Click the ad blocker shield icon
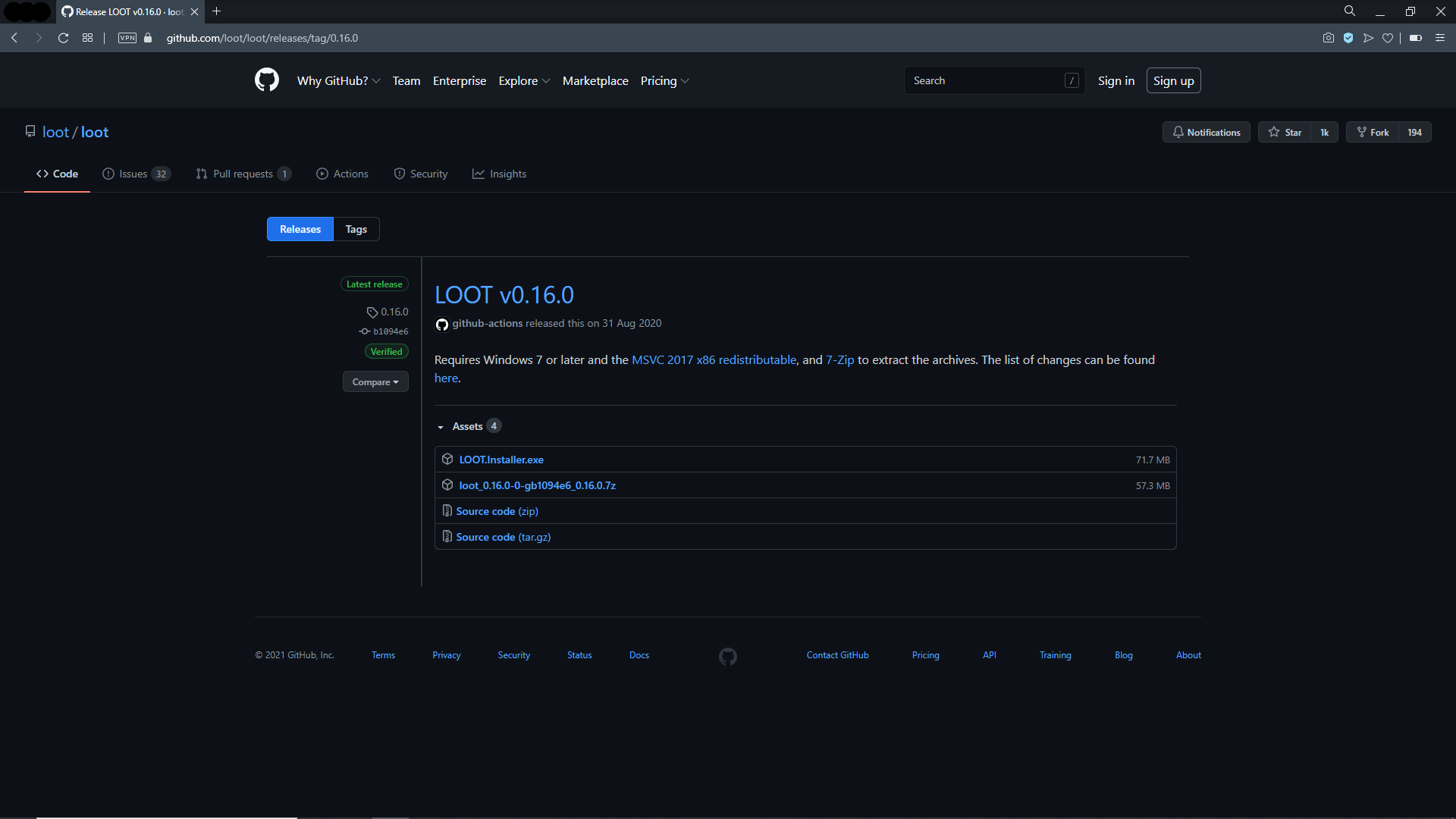Screen dimensions: 1456x819 point(1348,38)
